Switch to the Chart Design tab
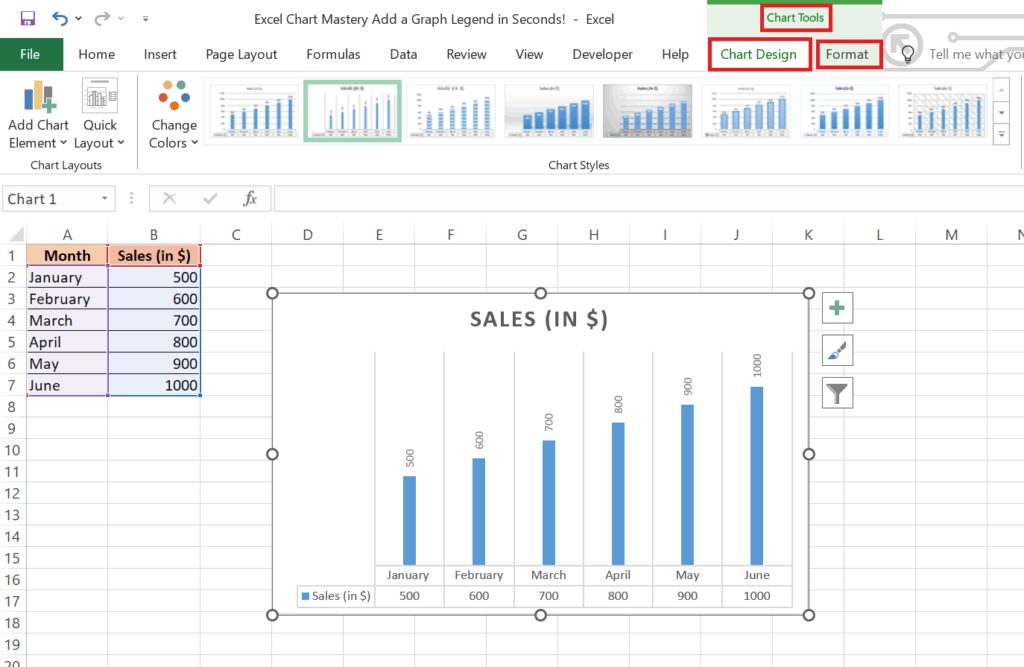1024x667 pixels. tap(758, 54)
